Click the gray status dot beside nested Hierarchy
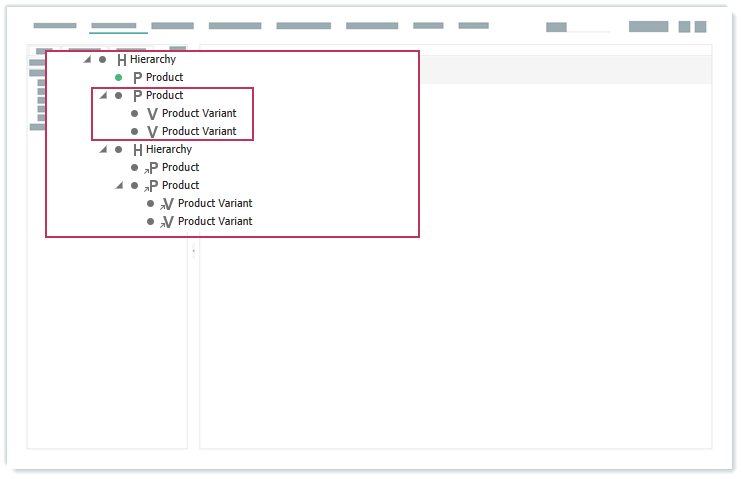 pyautogui.click(x=118, y=149)
